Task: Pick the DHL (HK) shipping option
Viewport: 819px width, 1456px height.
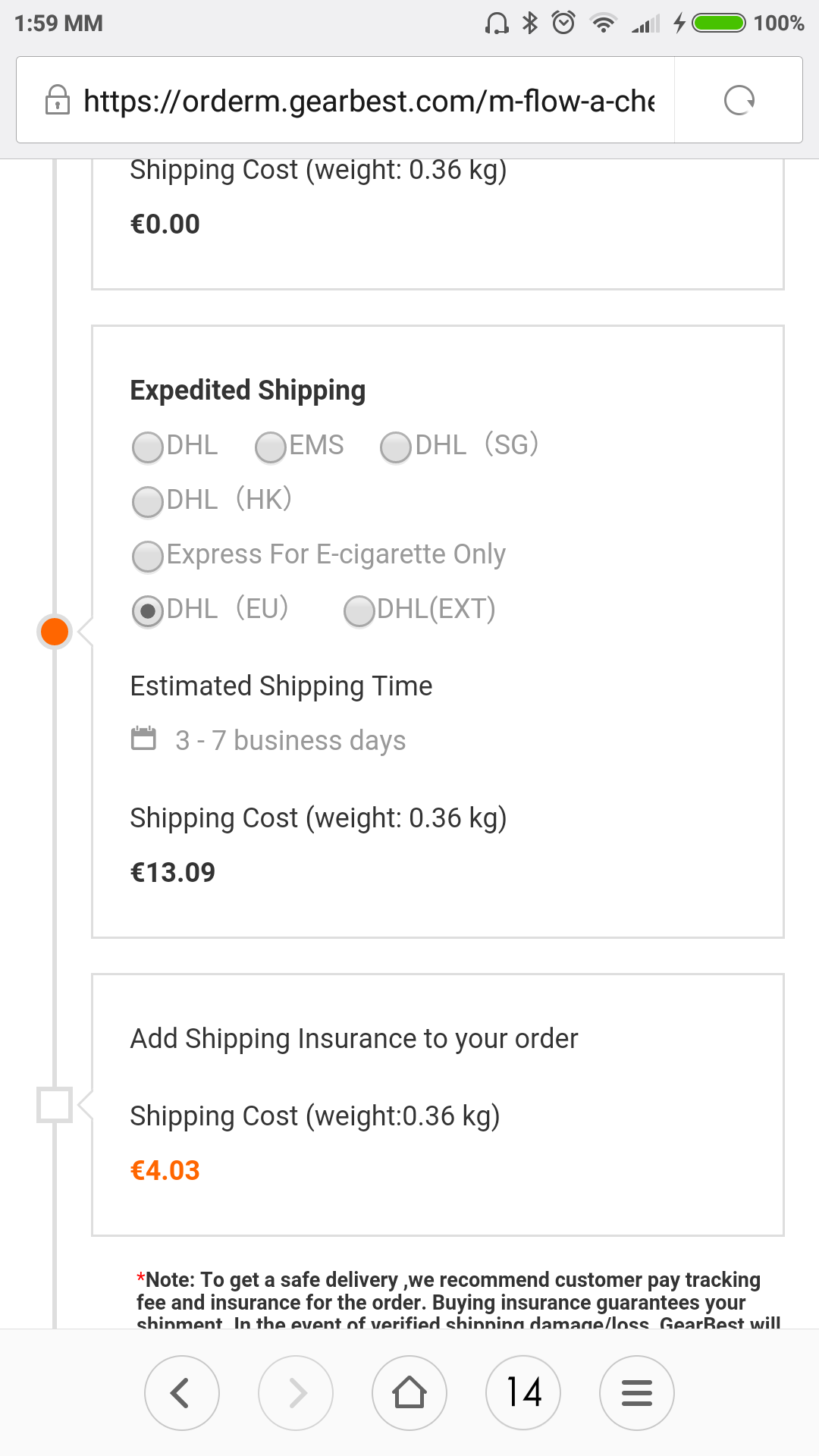Action: [148, 501]
